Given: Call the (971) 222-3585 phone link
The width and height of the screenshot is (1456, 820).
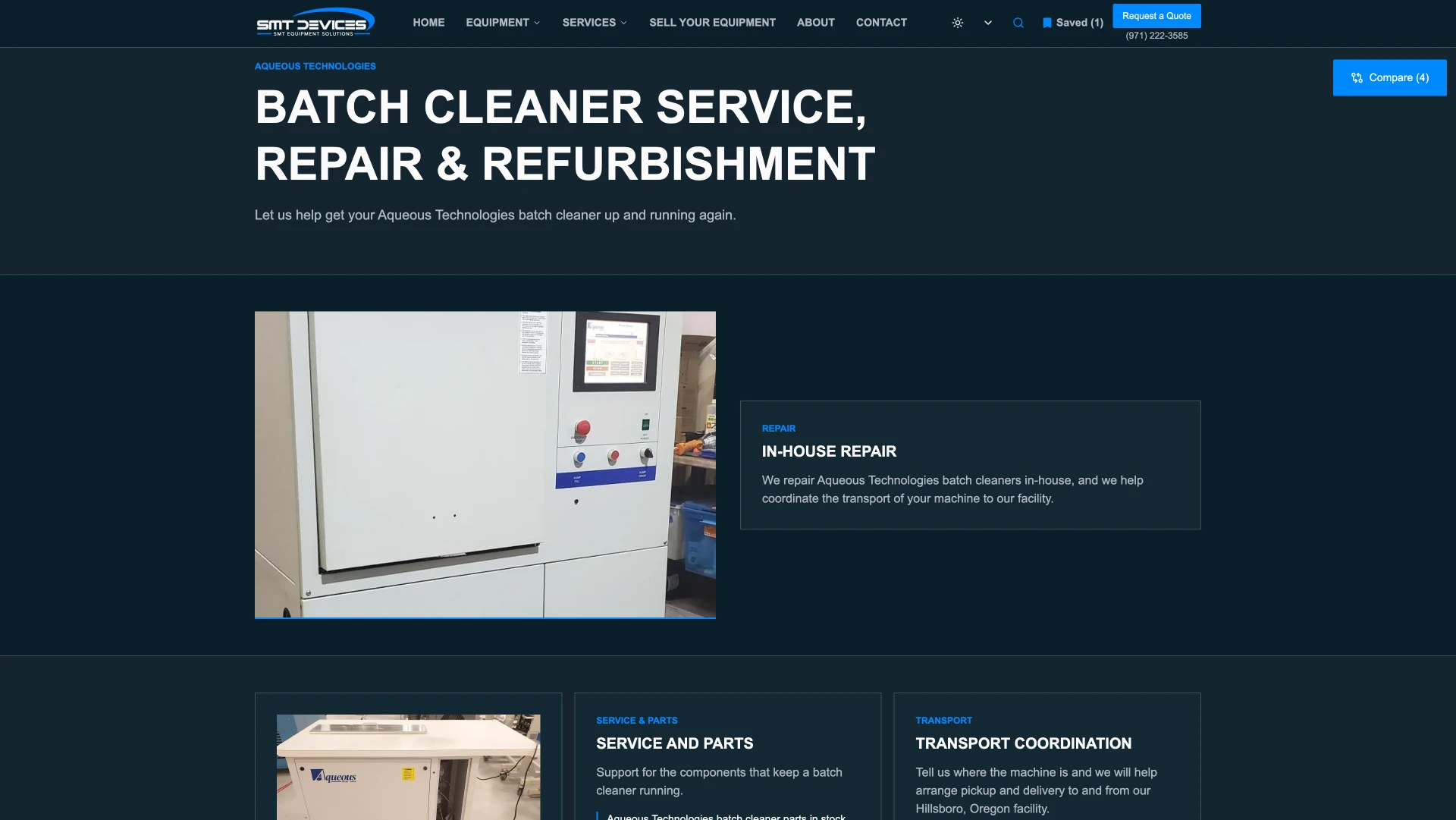Looking at the screenshot, I should tap(1156, 36).
